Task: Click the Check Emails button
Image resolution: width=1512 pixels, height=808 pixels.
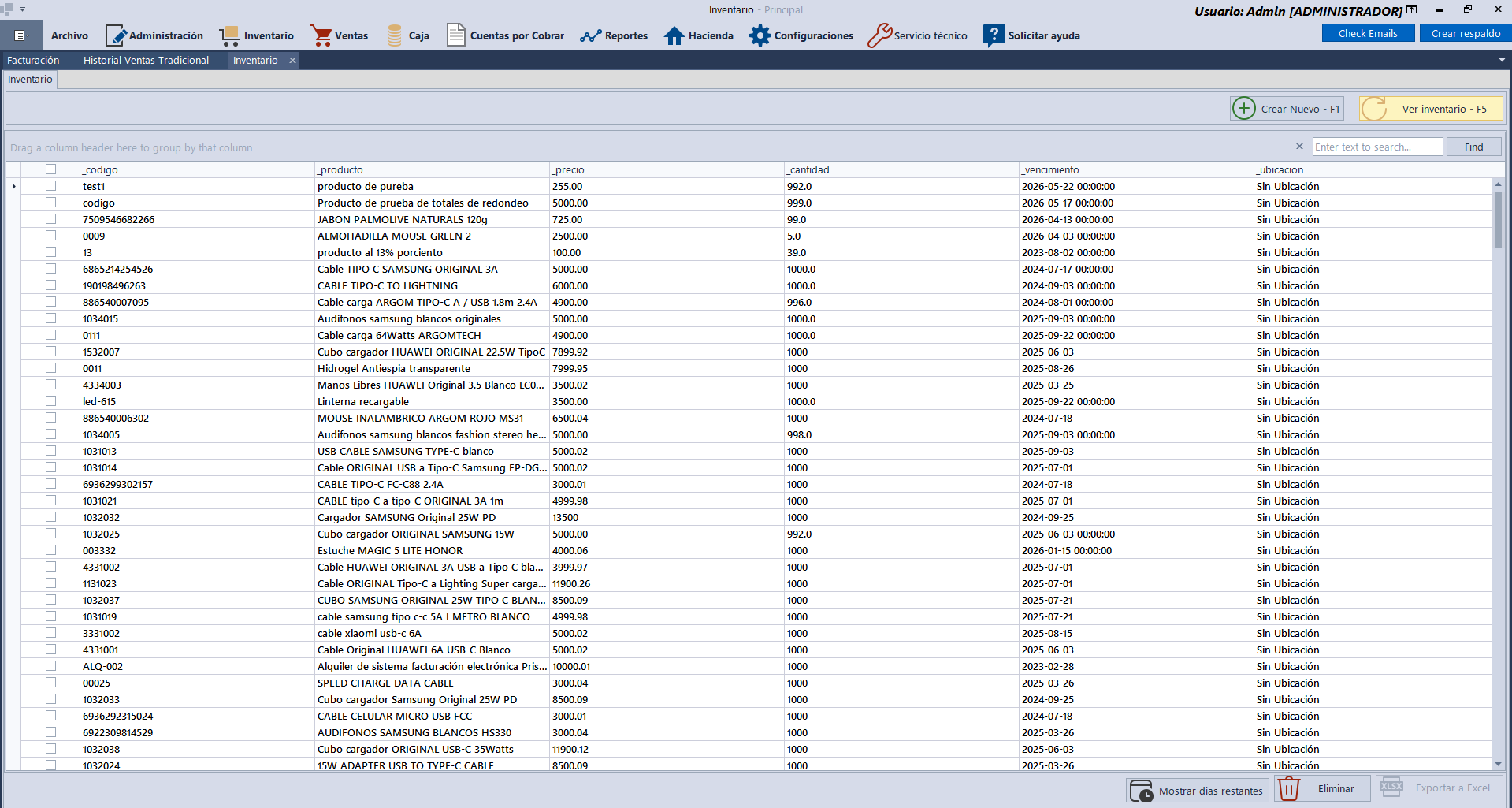Action: (1368, 33)
